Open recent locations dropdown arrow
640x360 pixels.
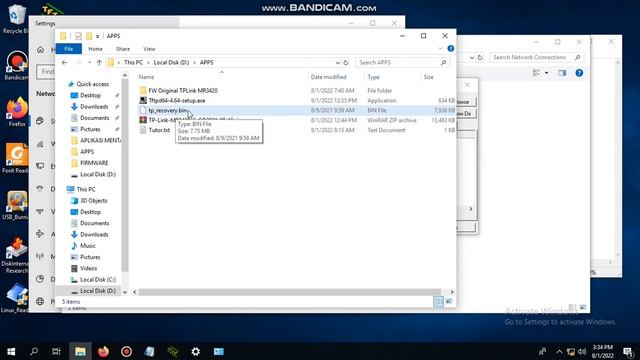(x=89, y=62)
